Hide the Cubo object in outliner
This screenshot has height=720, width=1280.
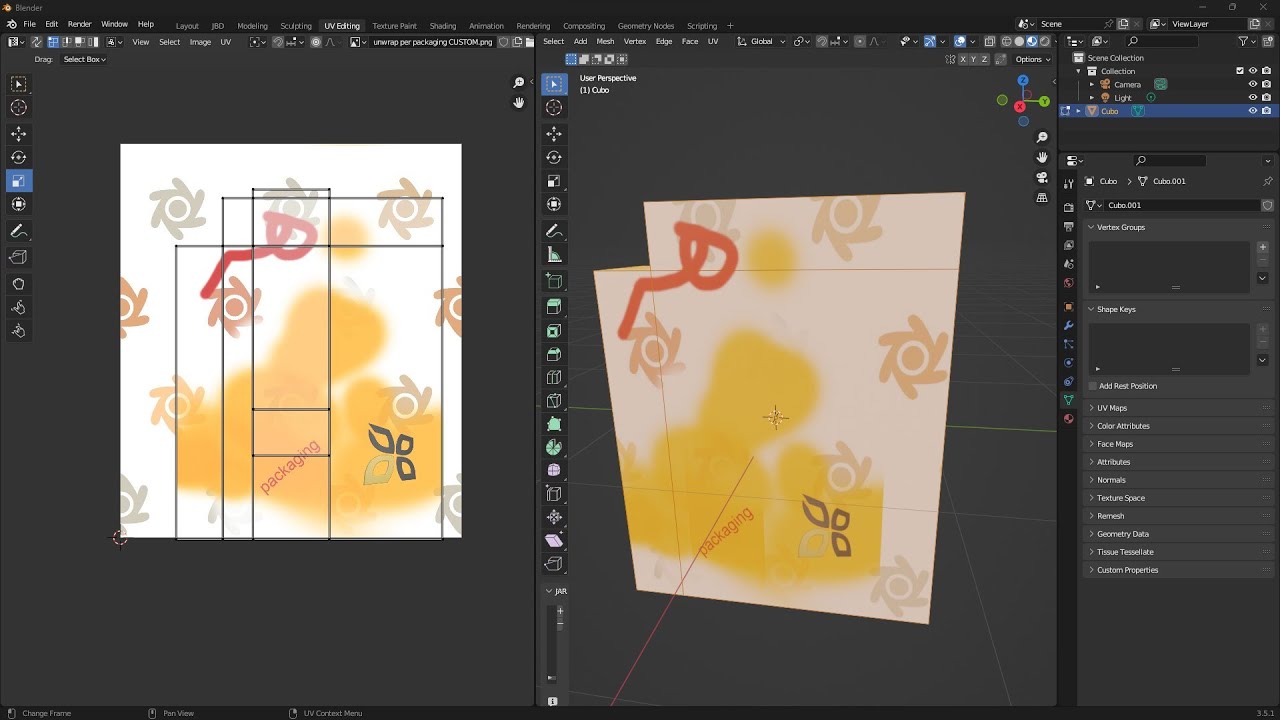(x=1252, y=111)
